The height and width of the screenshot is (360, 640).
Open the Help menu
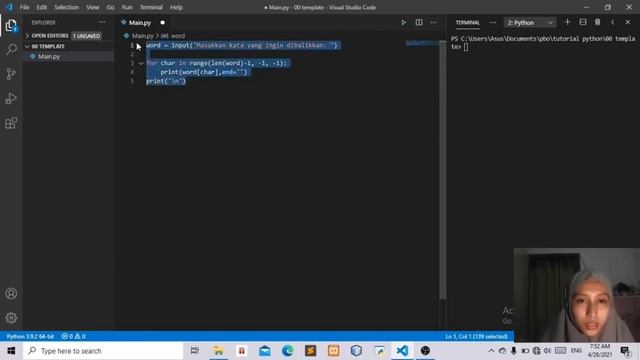(x=176, y=7)
